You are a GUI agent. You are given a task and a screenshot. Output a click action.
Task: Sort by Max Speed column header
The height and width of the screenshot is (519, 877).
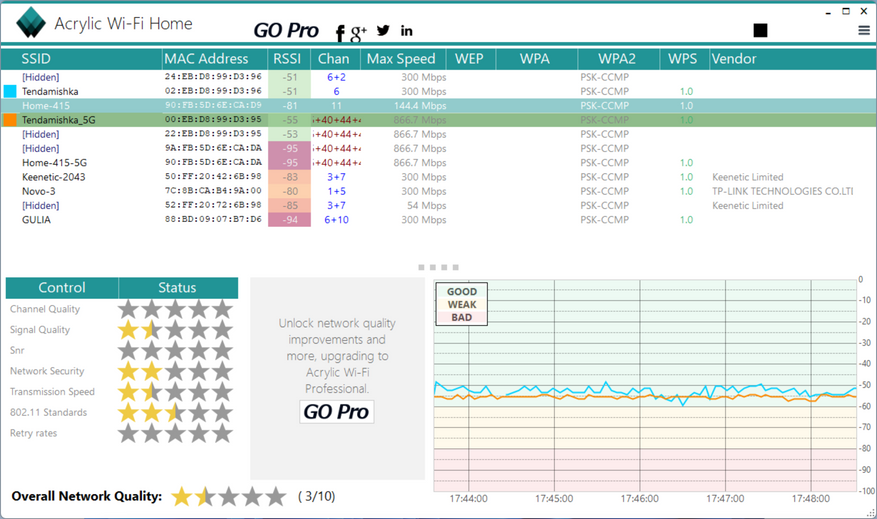click(403, 59)
